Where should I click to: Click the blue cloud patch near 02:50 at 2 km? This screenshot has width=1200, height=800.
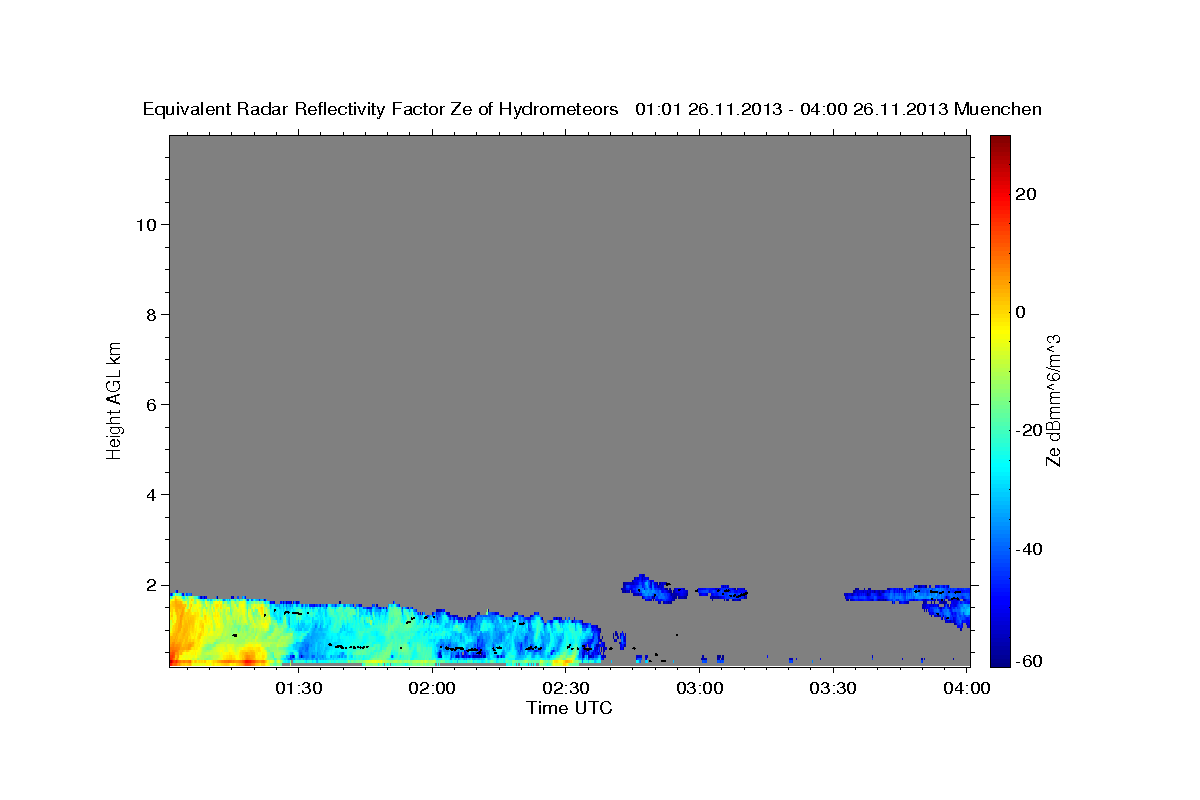655,589
